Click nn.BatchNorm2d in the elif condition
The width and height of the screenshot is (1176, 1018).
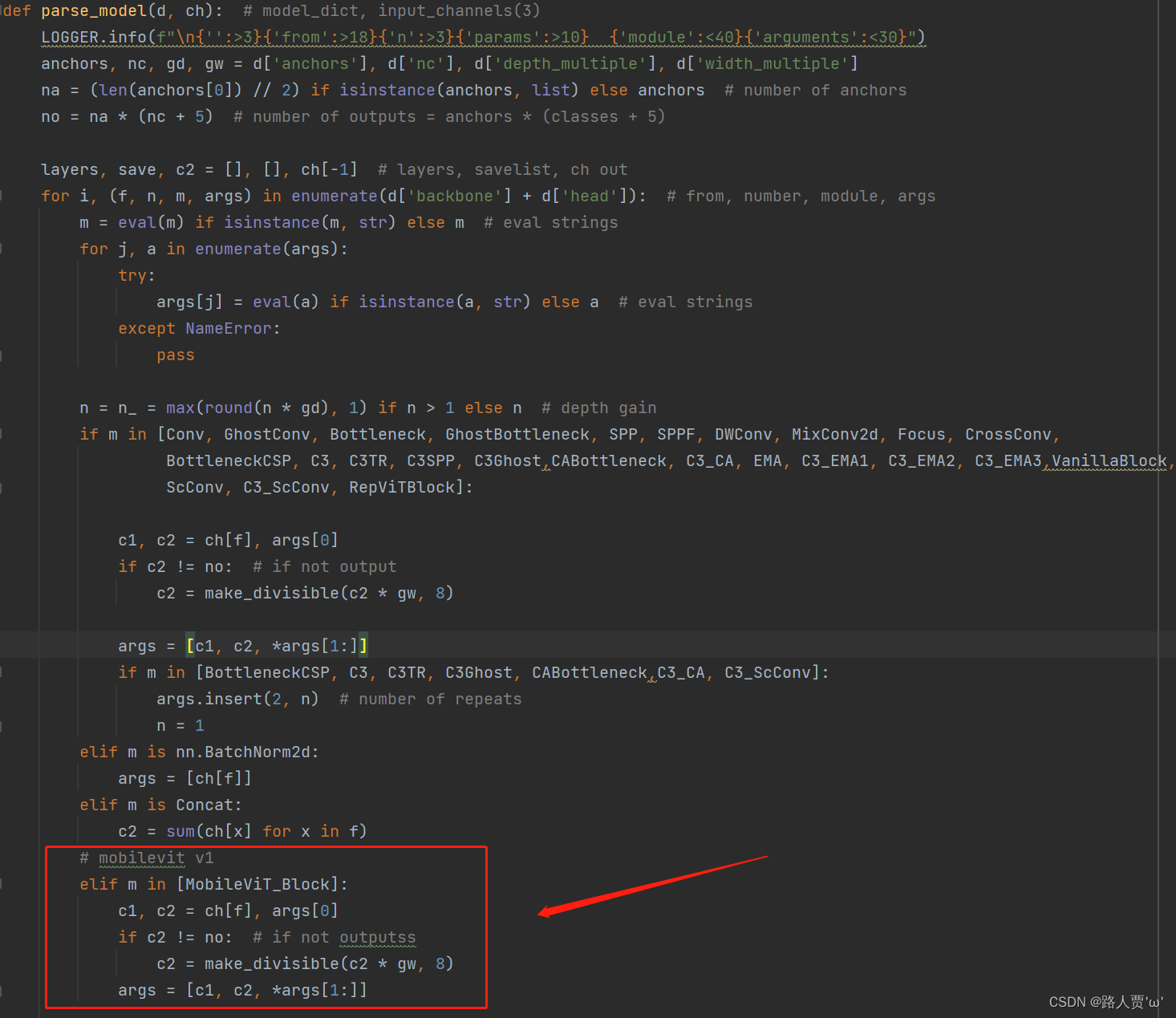243,752
